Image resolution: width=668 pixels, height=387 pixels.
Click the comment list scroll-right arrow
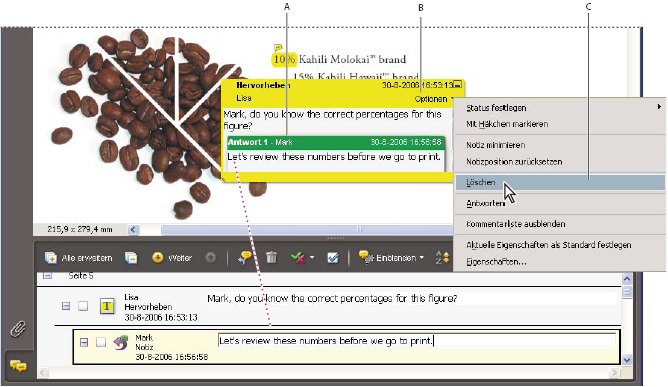pos(613,373)
